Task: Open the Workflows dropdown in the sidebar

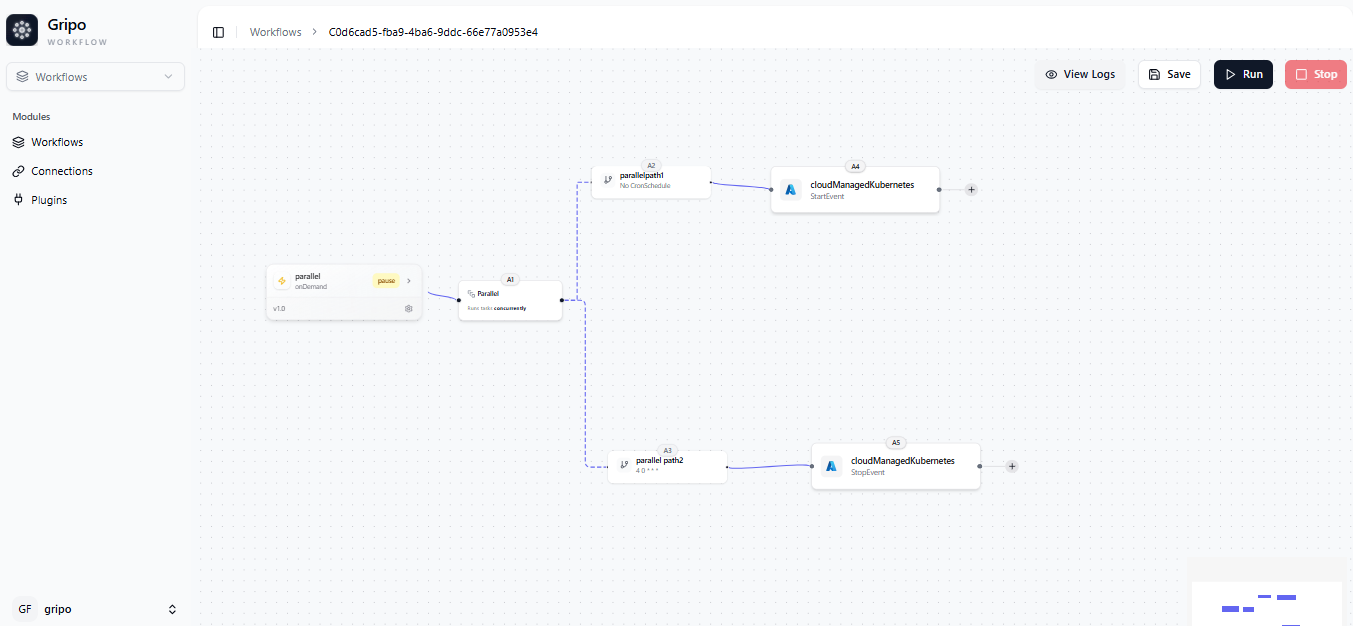Action: click(x=95, y=77)
